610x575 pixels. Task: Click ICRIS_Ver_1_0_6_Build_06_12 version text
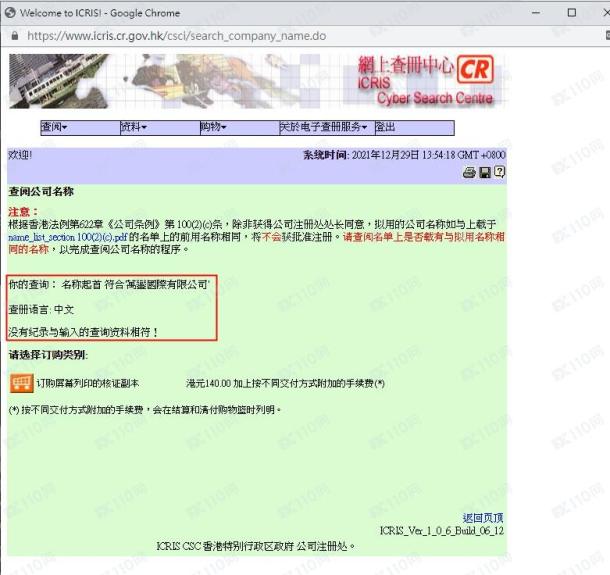click(442, 530)
